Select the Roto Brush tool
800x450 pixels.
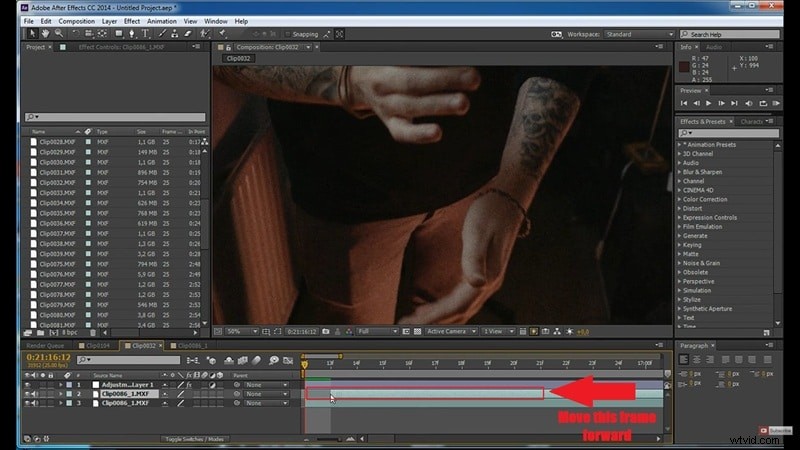click(x=205, y=34)
